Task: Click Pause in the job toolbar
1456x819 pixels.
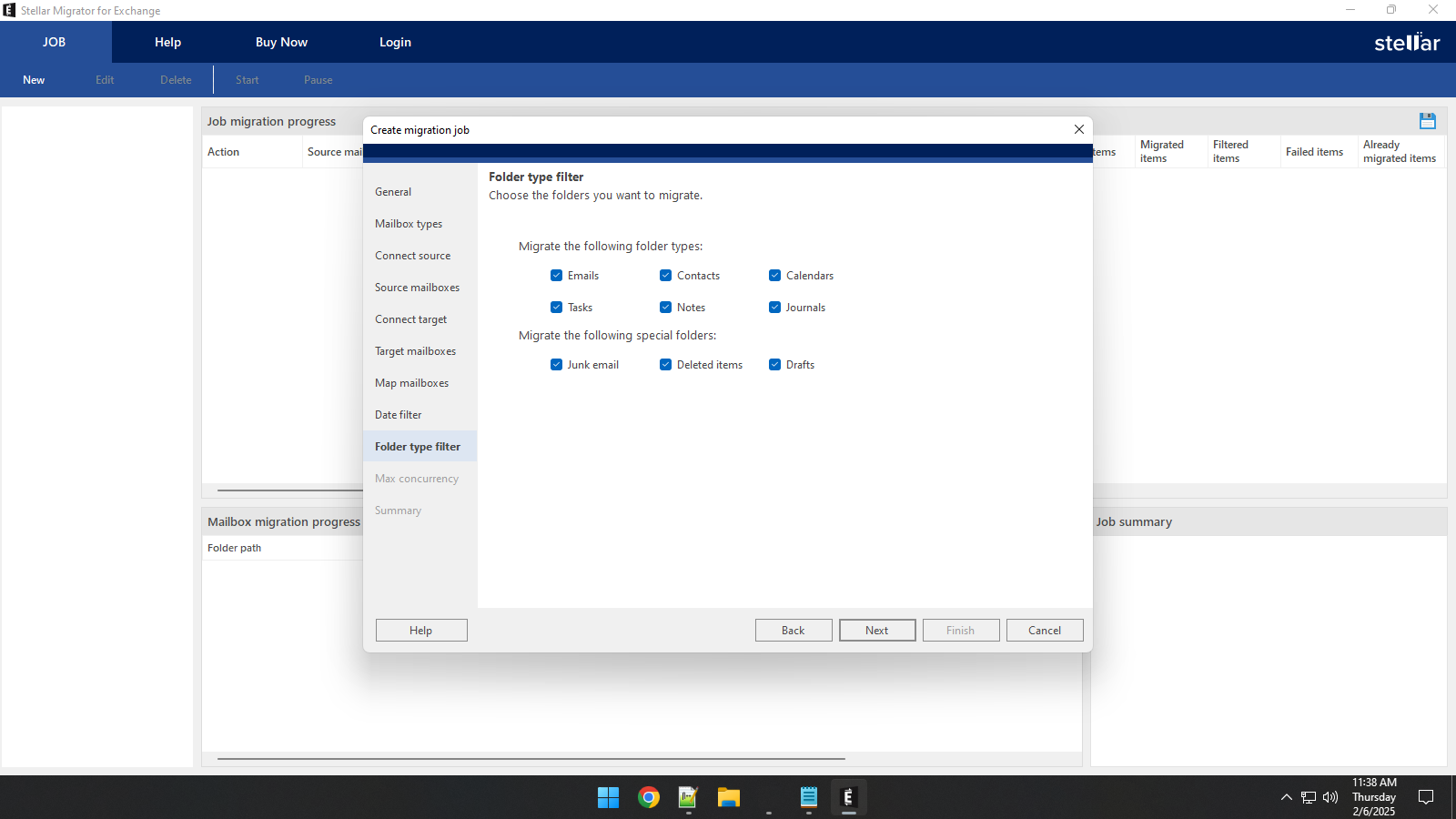Action: tap(318, 80)
